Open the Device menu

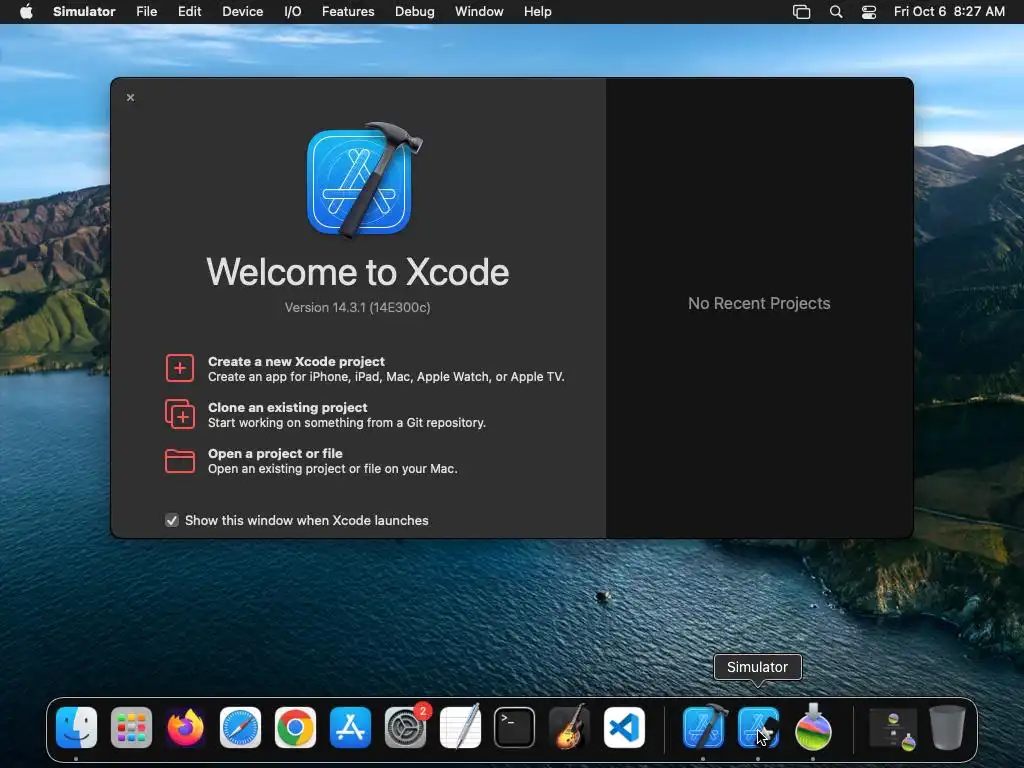242,12
